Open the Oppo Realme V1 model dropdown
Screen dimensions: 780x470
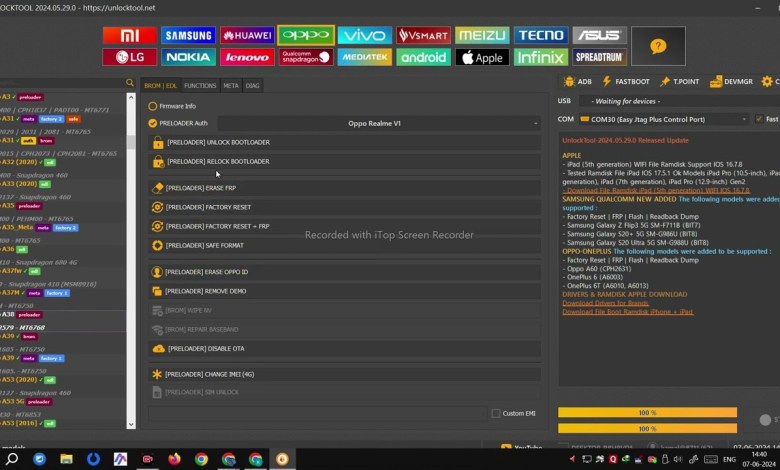380,123
